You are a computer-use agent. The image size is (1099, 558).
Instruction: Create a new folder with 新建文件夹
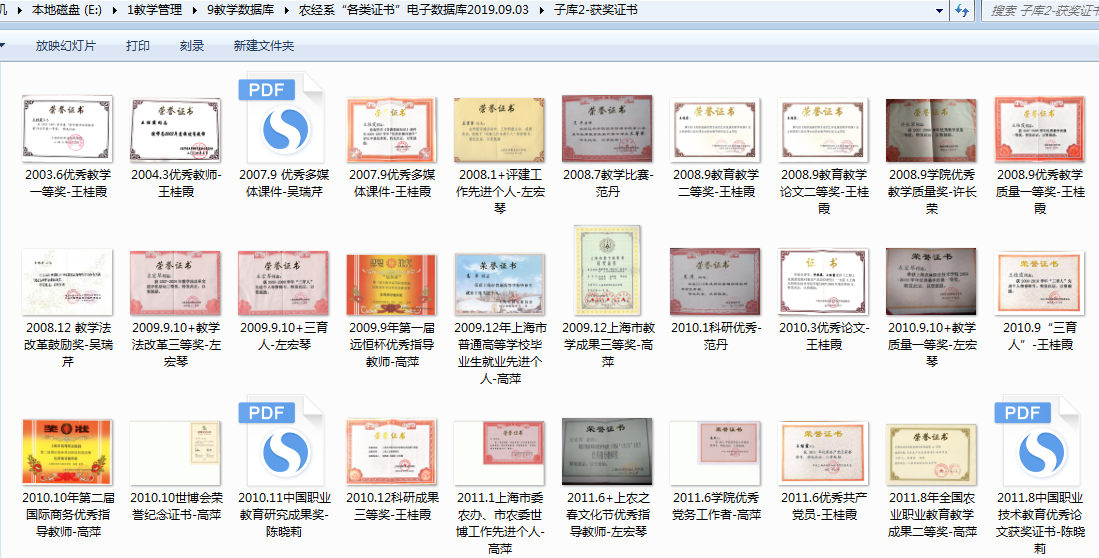[x=263, y=46]
